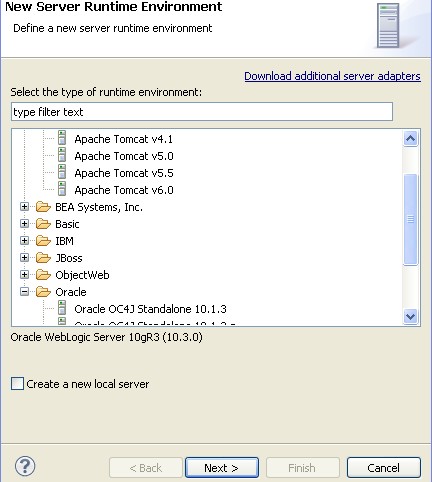This screenshot has width=432, height=482.
Task: Collapse the Oracle tree node
Action: (x=24, y=292)
